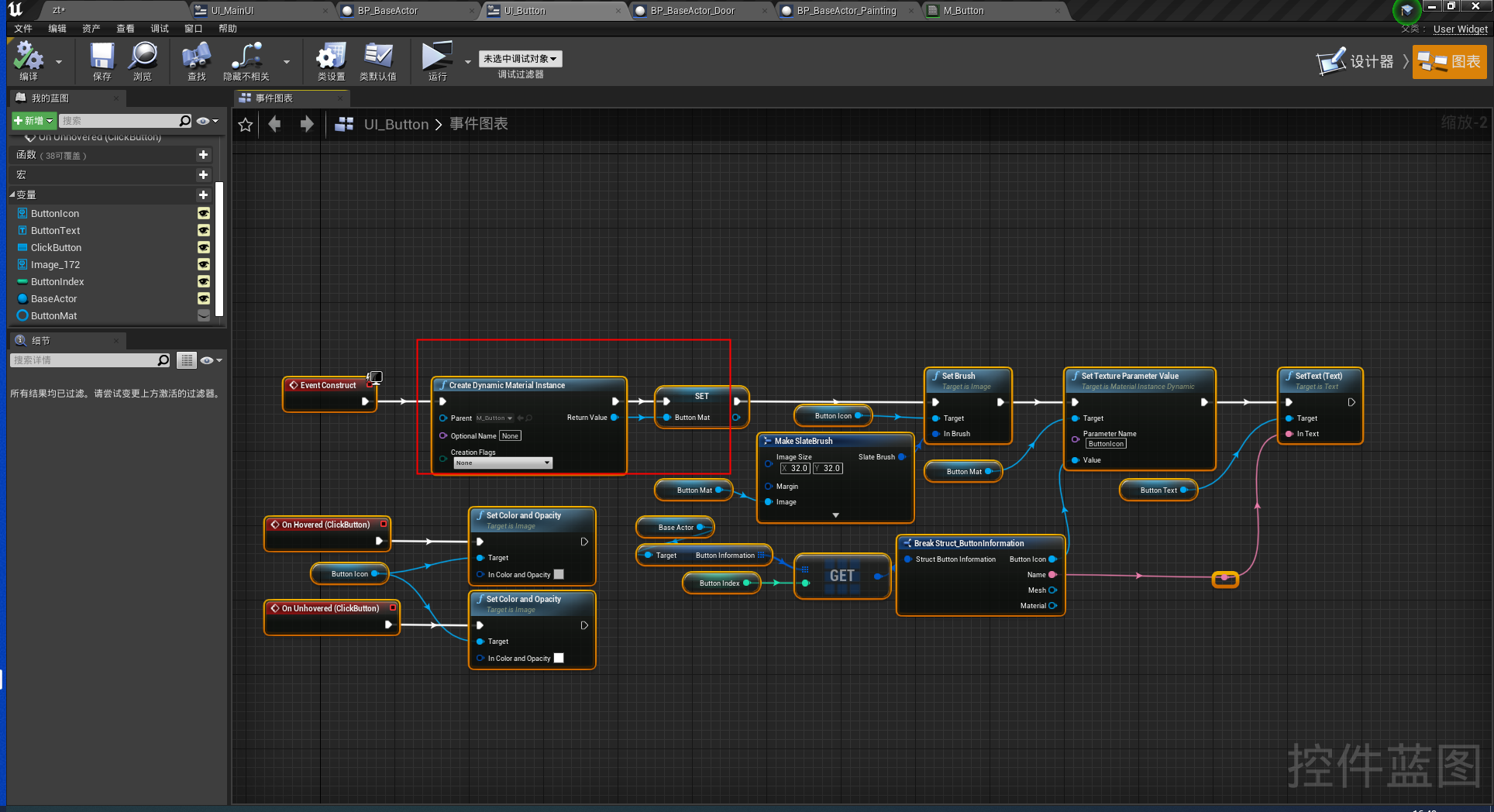Click the magnifier in the details search box
This screenshot has height=812, width=1494.
coord(164,360)
